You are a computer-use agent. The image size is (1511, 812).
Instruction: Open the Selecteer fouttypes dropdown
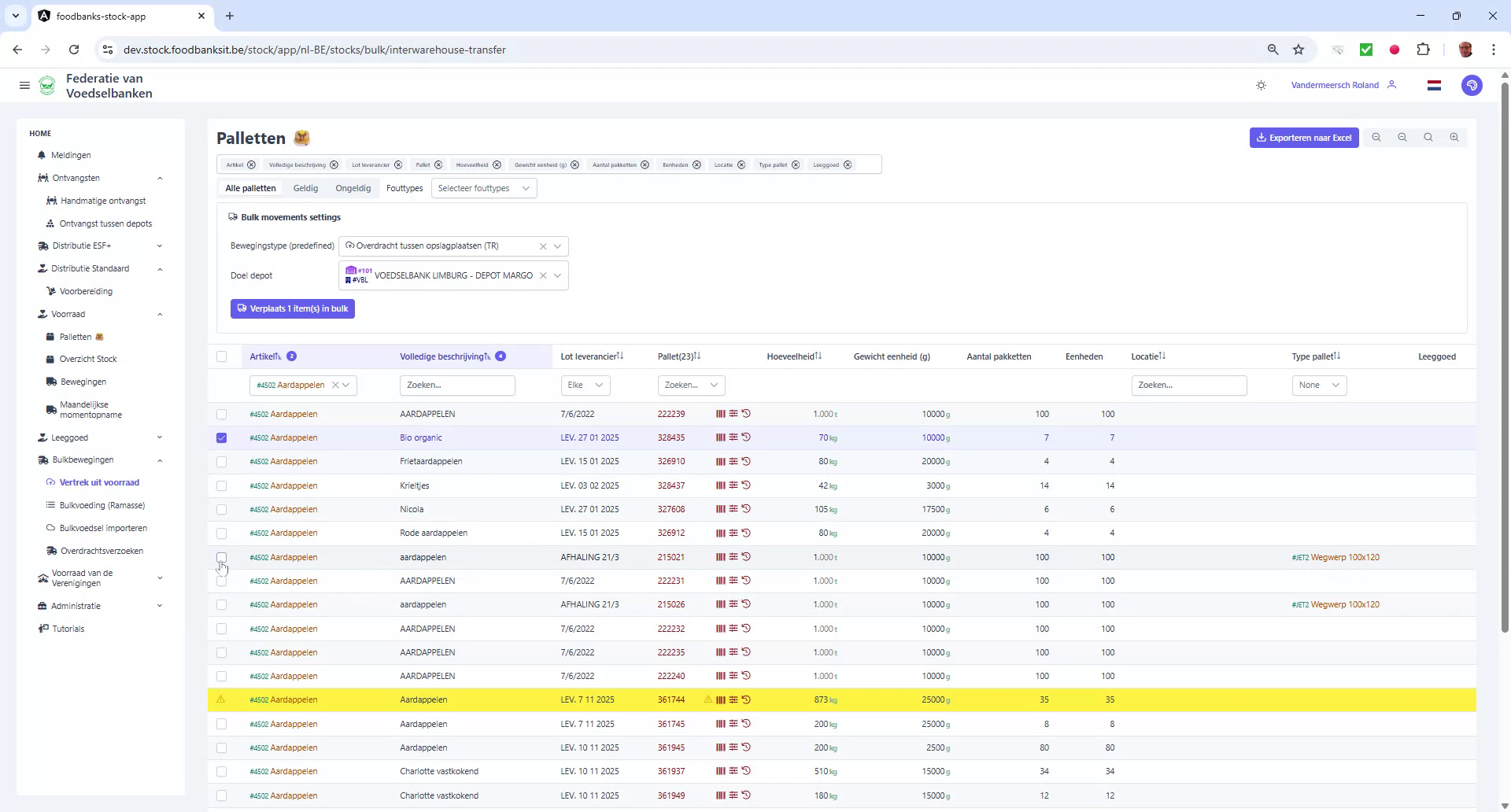point(483,188)
